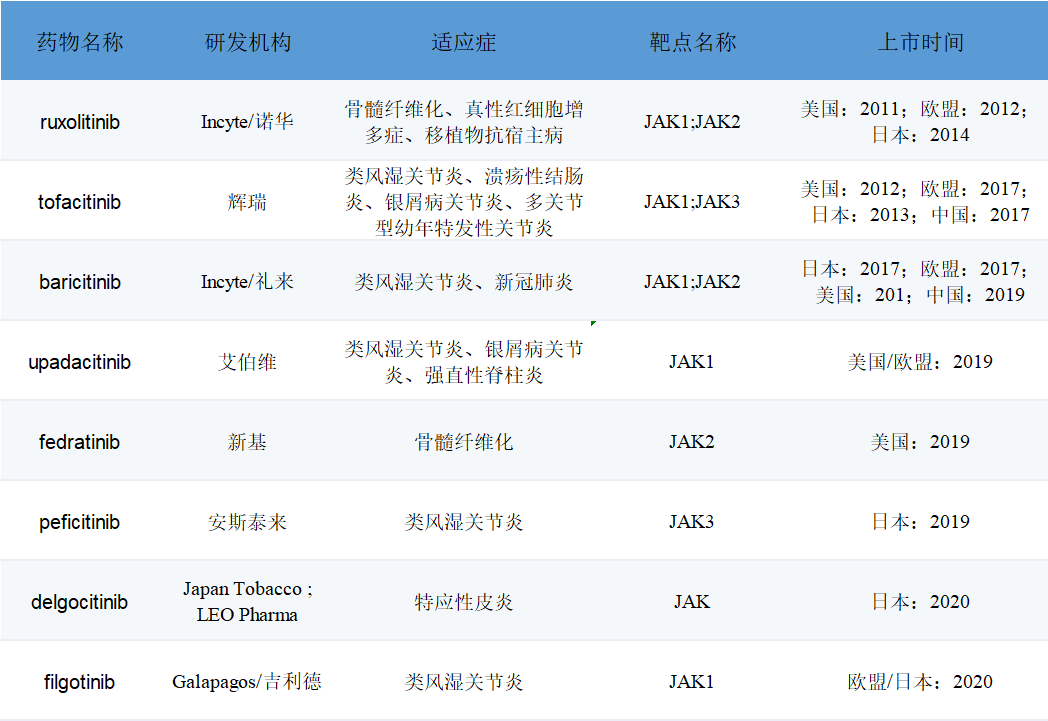This screenshot has height=721, width=1048.
Task: Select the 类风湿关节炎、新冠肺炎 indication cell
Action: pos(463,282)
